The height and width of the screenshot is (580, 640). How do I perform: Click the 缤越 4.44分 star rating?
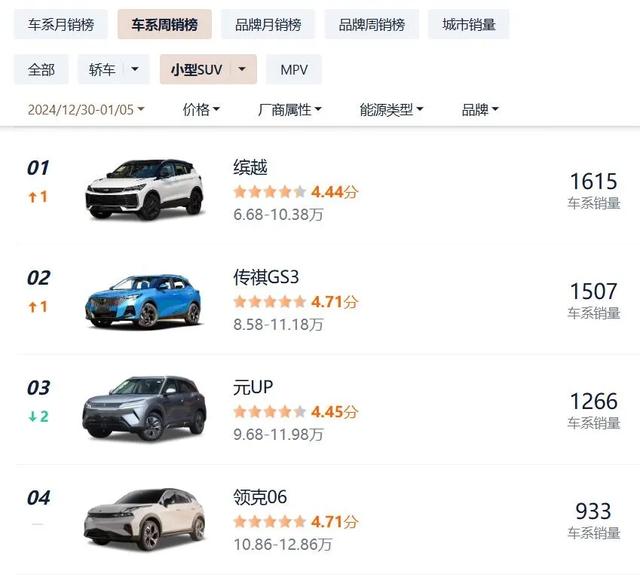click(296, 191)
